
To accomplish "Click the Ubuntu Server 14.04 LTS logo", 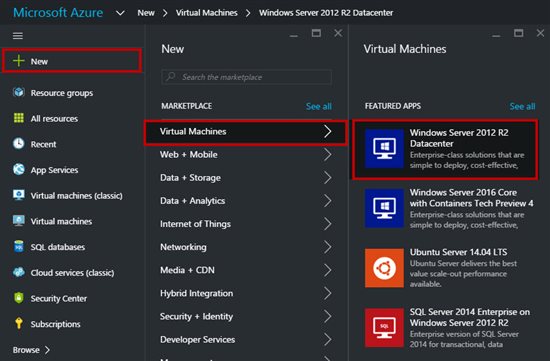I will (x=384, y=268).
